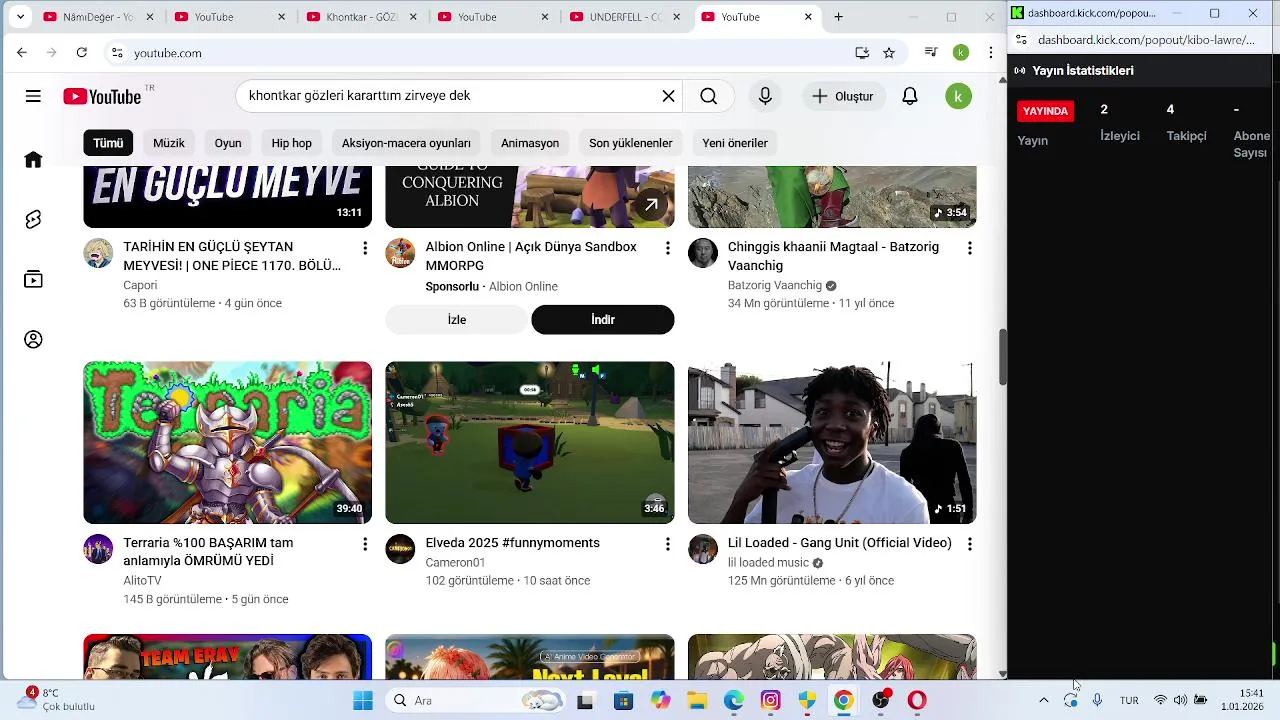This screenshot has width=1280, height=720.
Task: Go to Home in the mini sidebar
Action: pos(33,160)
